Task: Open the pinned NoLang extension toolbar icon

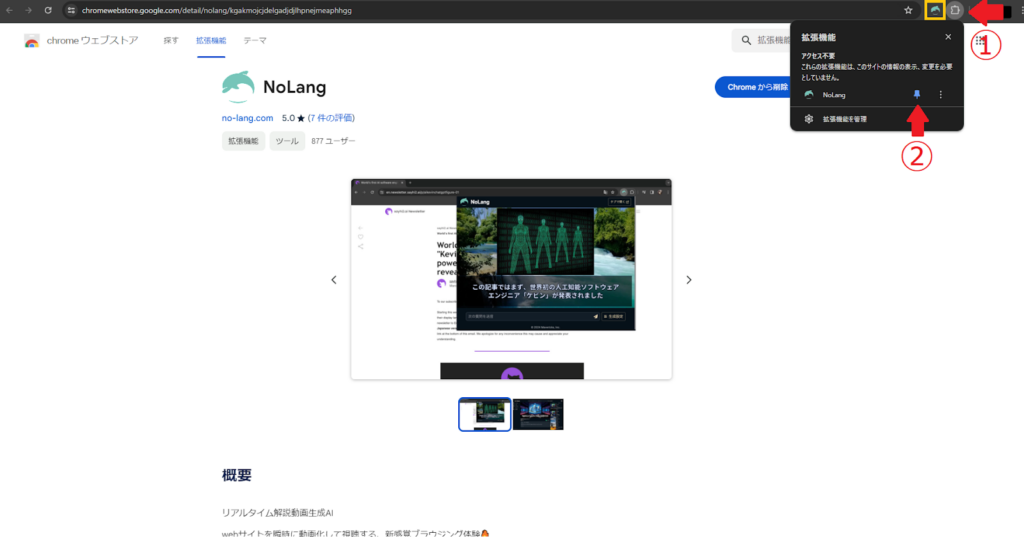Action: [935, 10]
